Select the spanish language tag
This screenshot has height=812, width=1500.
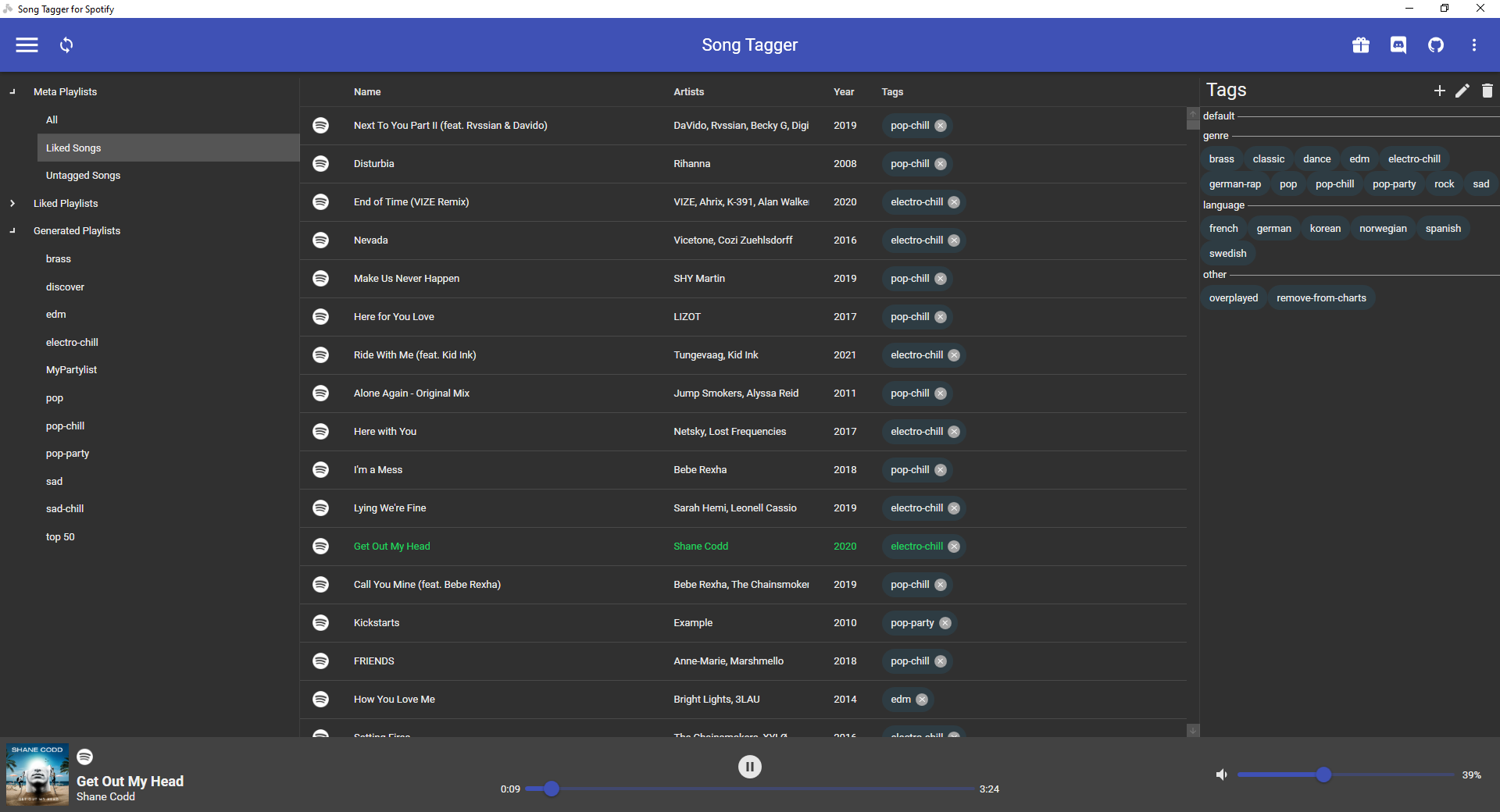1443,229
